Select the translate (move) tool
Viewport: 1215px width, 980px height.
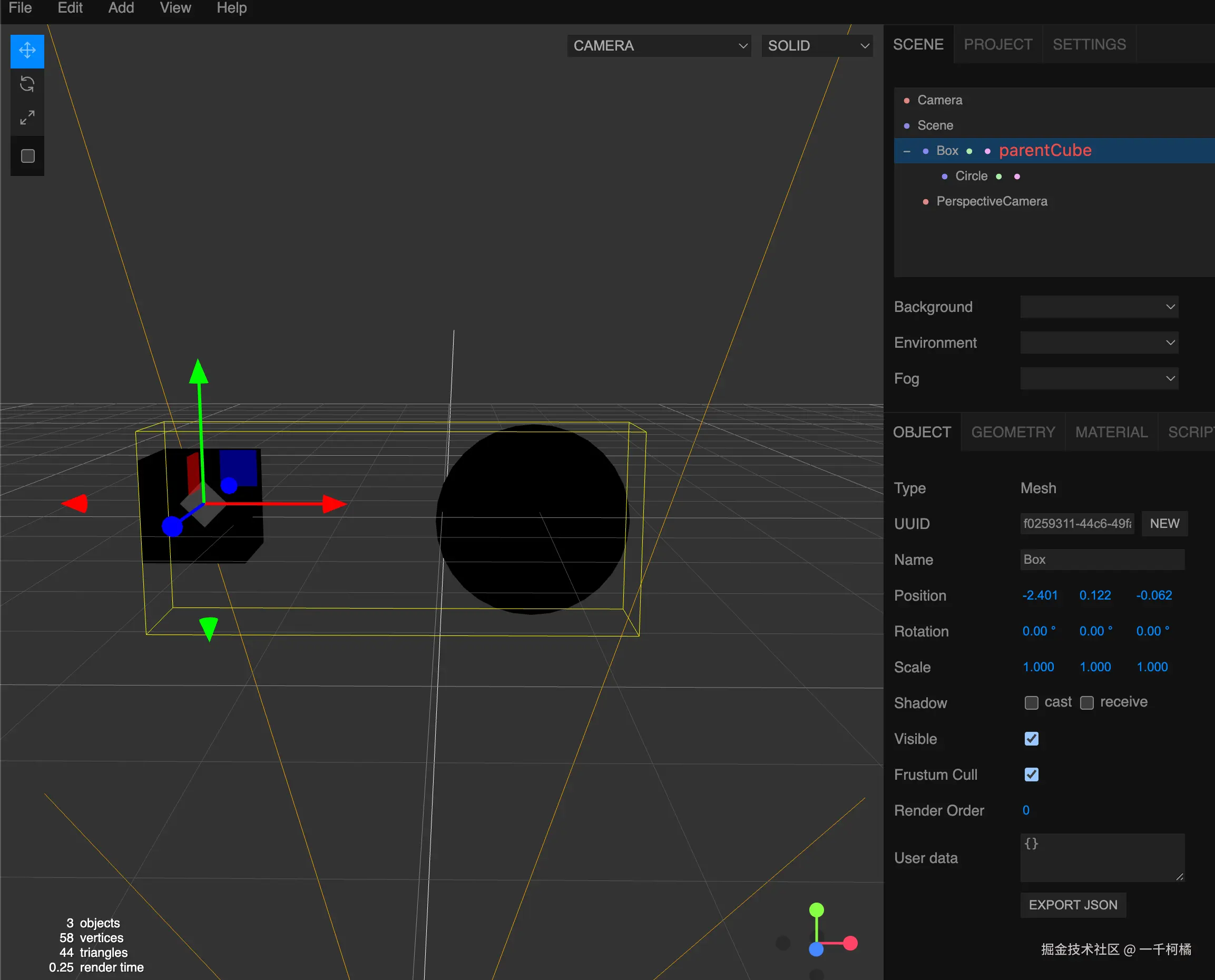pos(27,51)
